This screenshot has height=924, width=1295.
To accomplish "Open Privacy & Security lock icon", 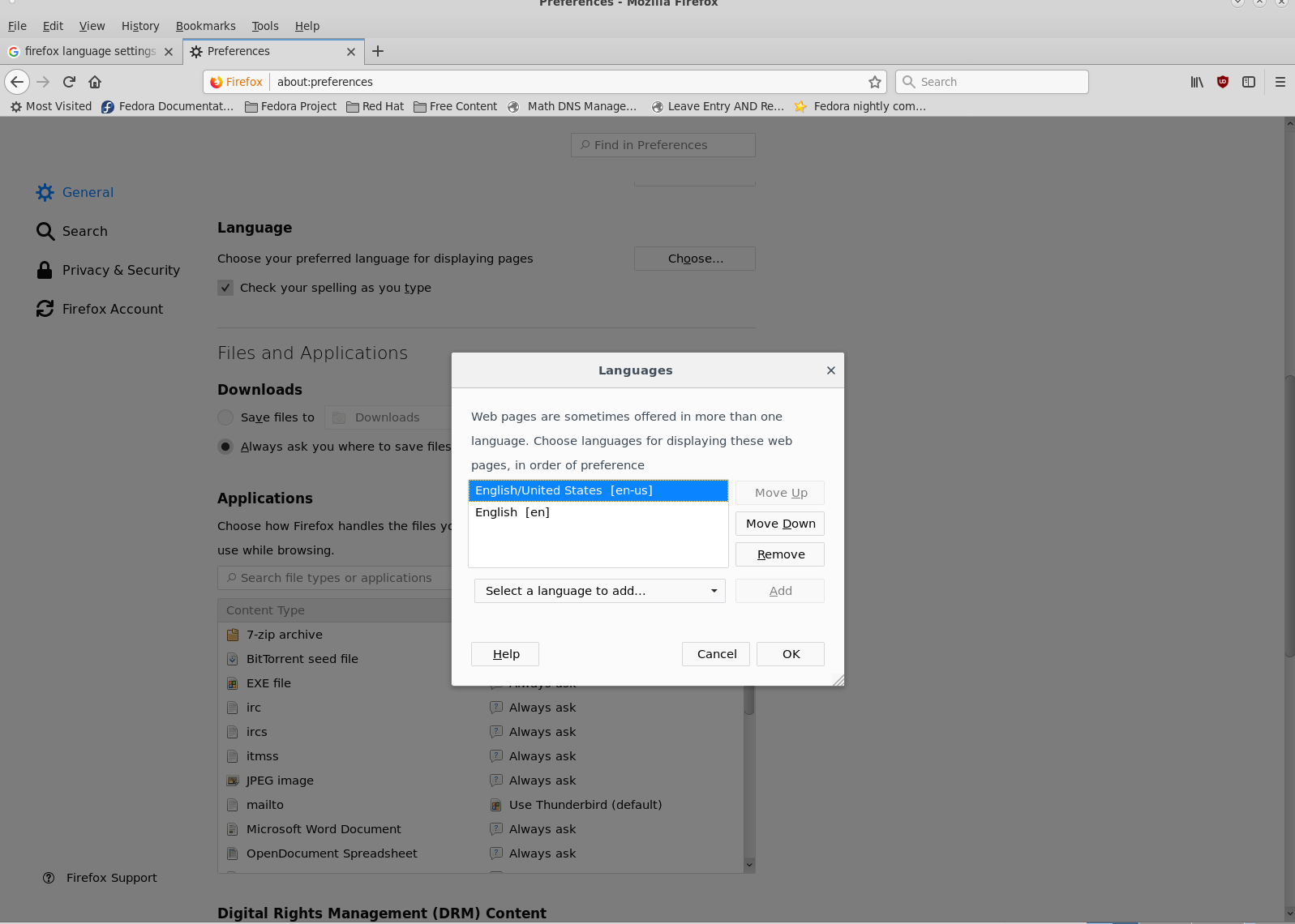I will [45, 270].
